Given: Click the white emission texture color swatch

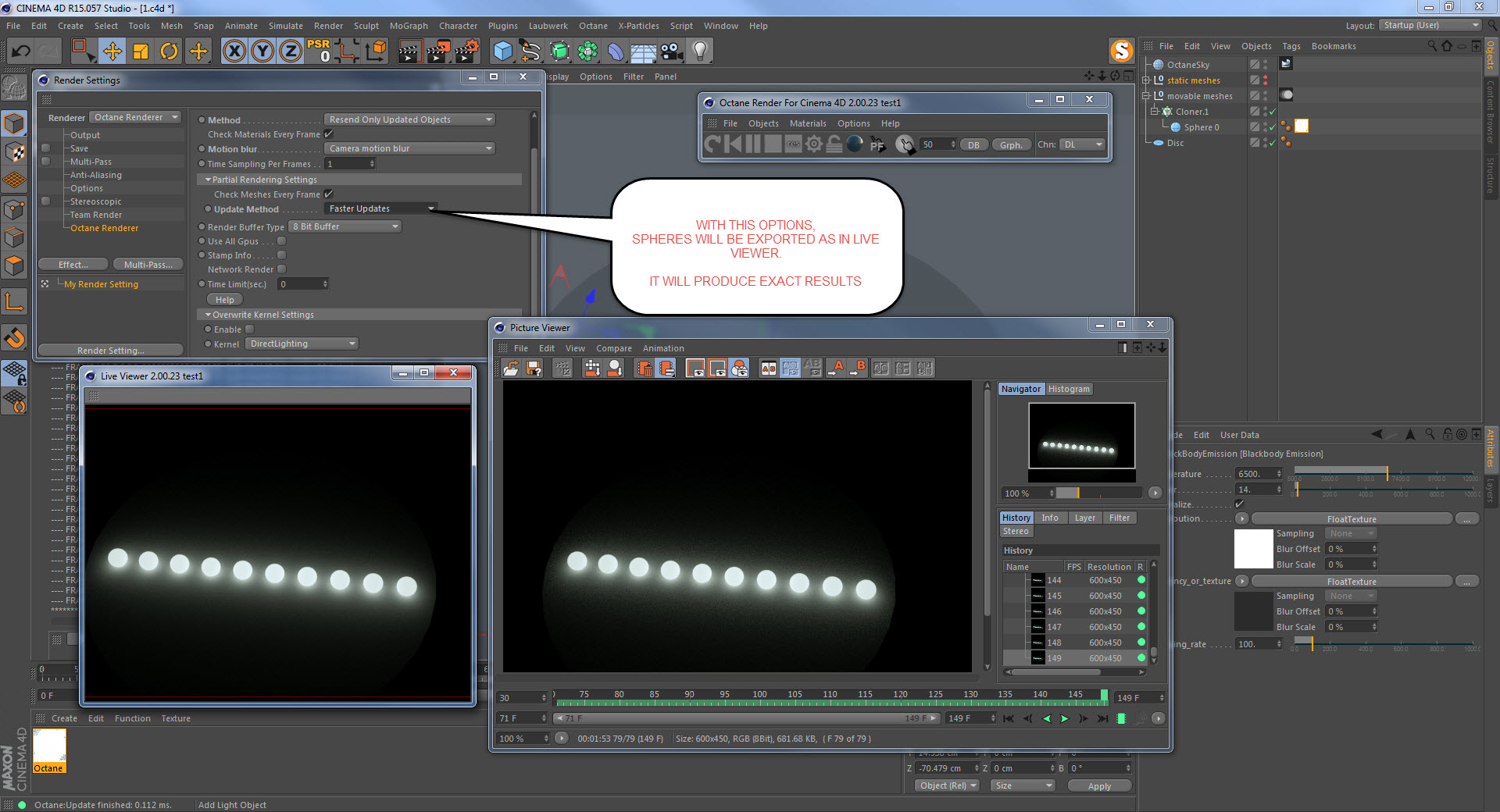Looking at the screenshot, I should click(x=1253, y=549).
